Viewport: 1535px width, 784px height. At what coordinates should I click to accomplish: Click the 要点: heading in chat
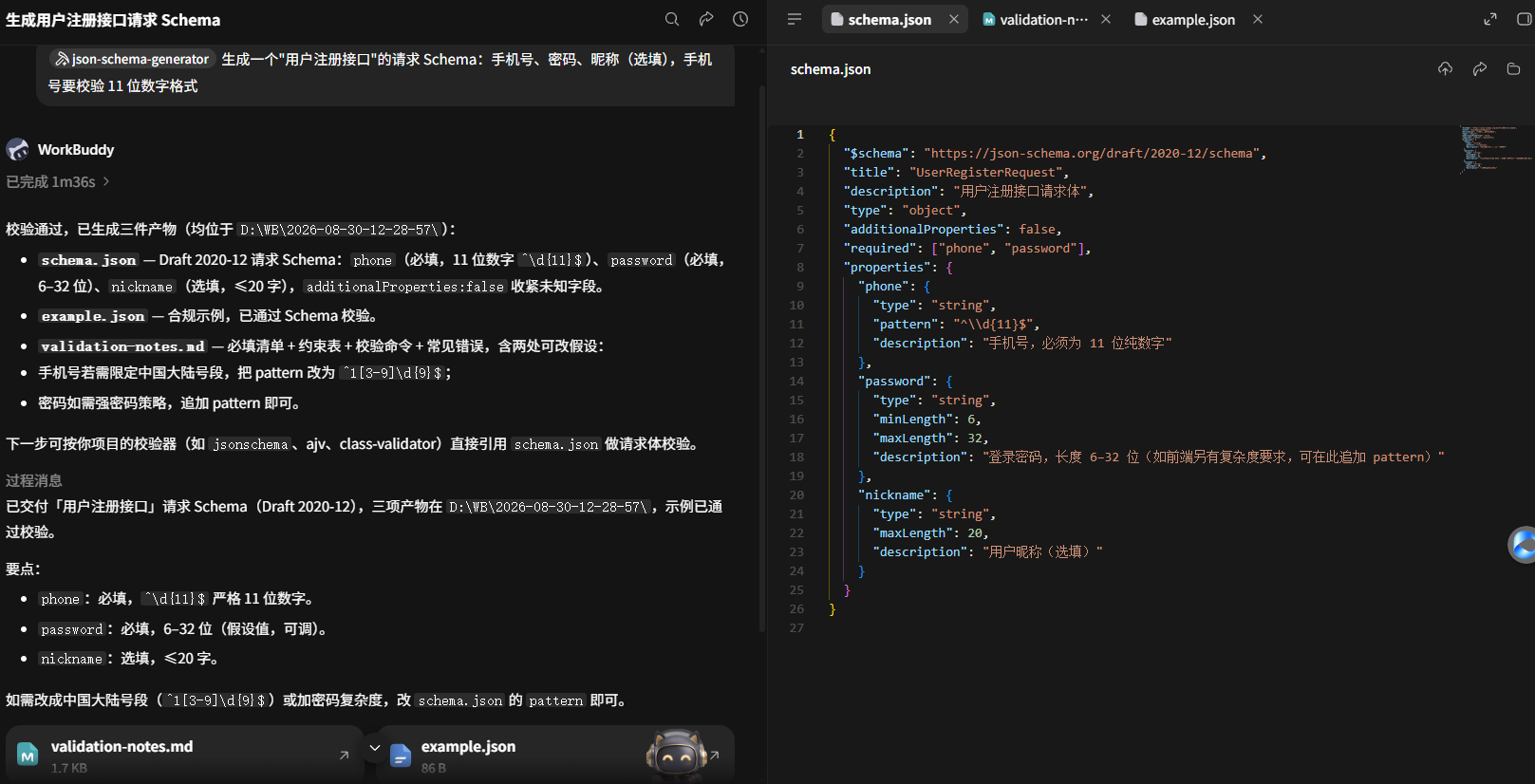pos(24,569)
